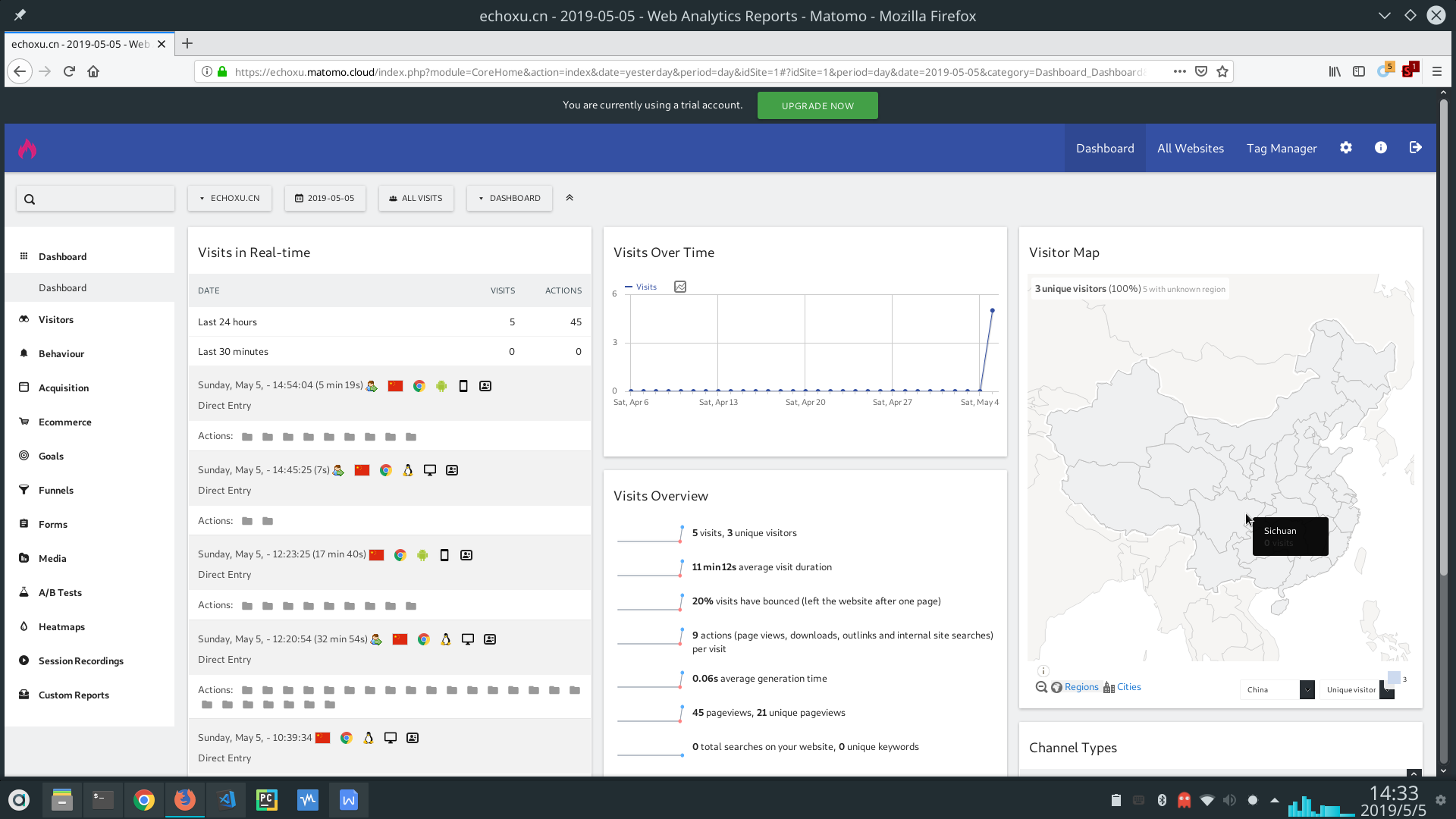Click the world globe icon under the map

[x=1056, y=687]
